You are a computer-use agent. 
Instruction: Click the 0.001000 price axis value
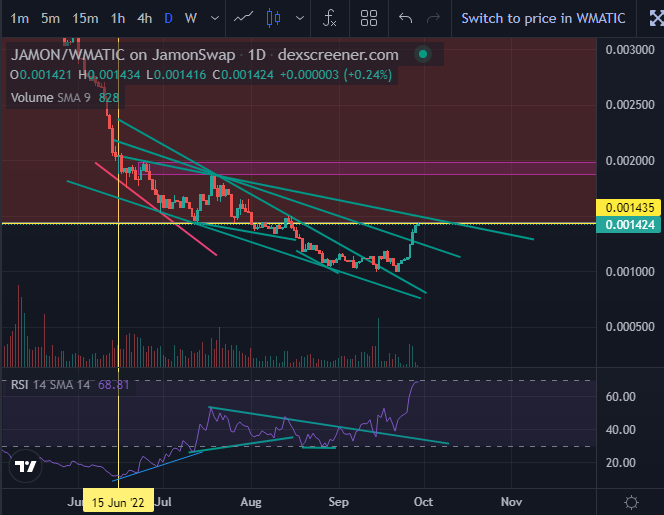[x=630, y=271]
